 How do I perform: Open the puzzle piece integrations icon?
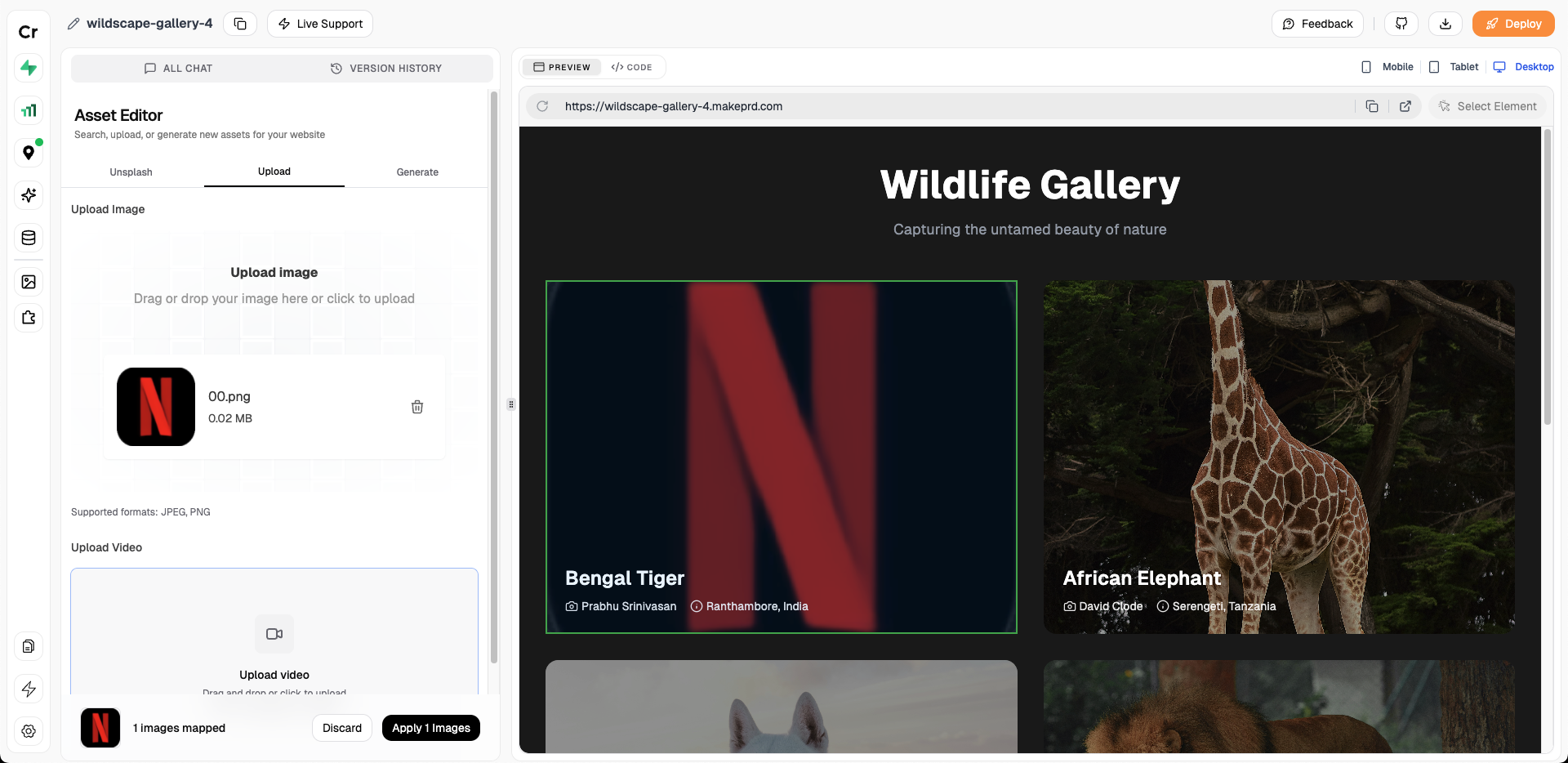pos(29,318)
